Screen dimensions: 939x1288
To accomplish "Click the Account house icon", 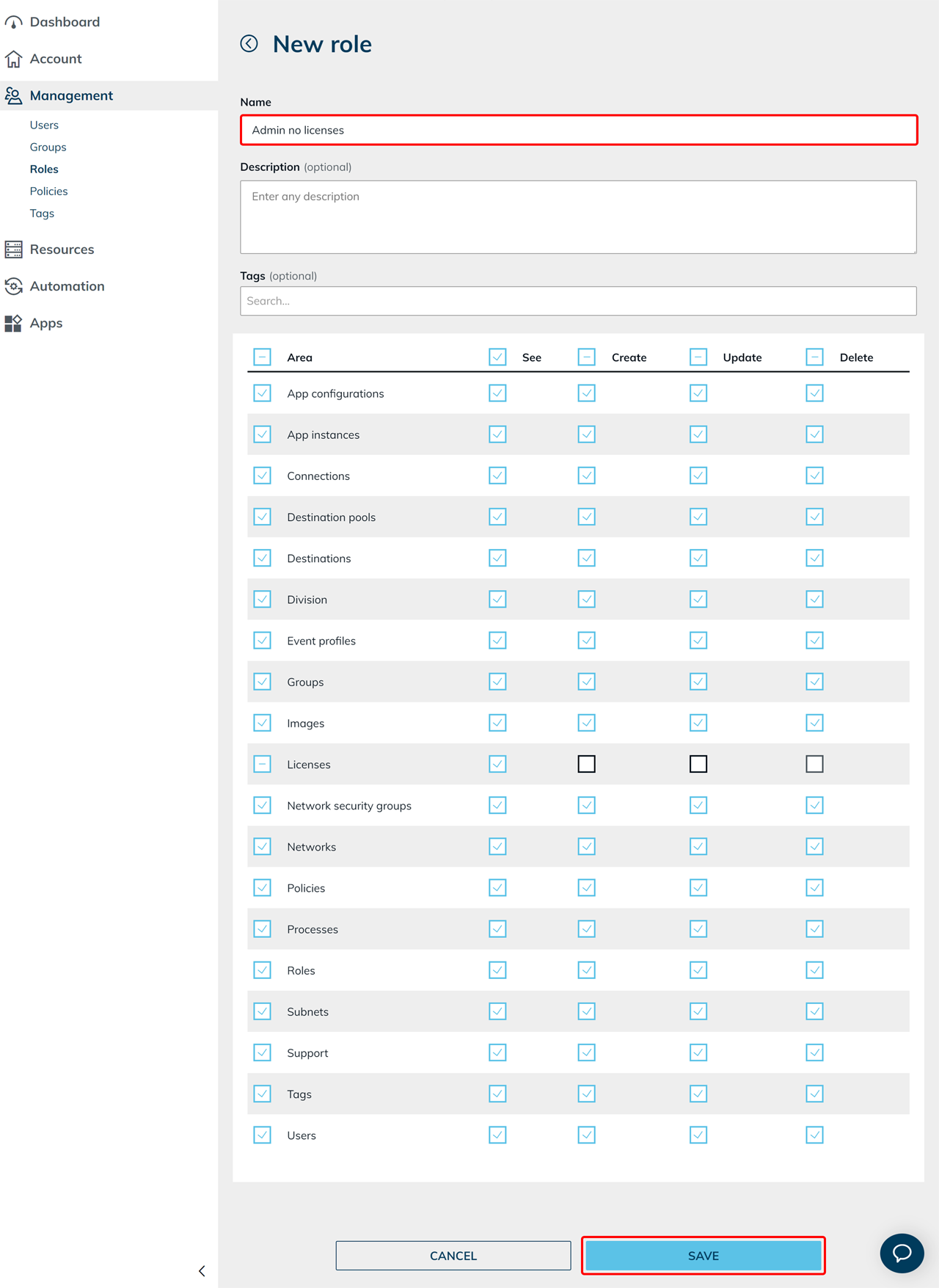I will pyautogui.click(x=13, y=59).
